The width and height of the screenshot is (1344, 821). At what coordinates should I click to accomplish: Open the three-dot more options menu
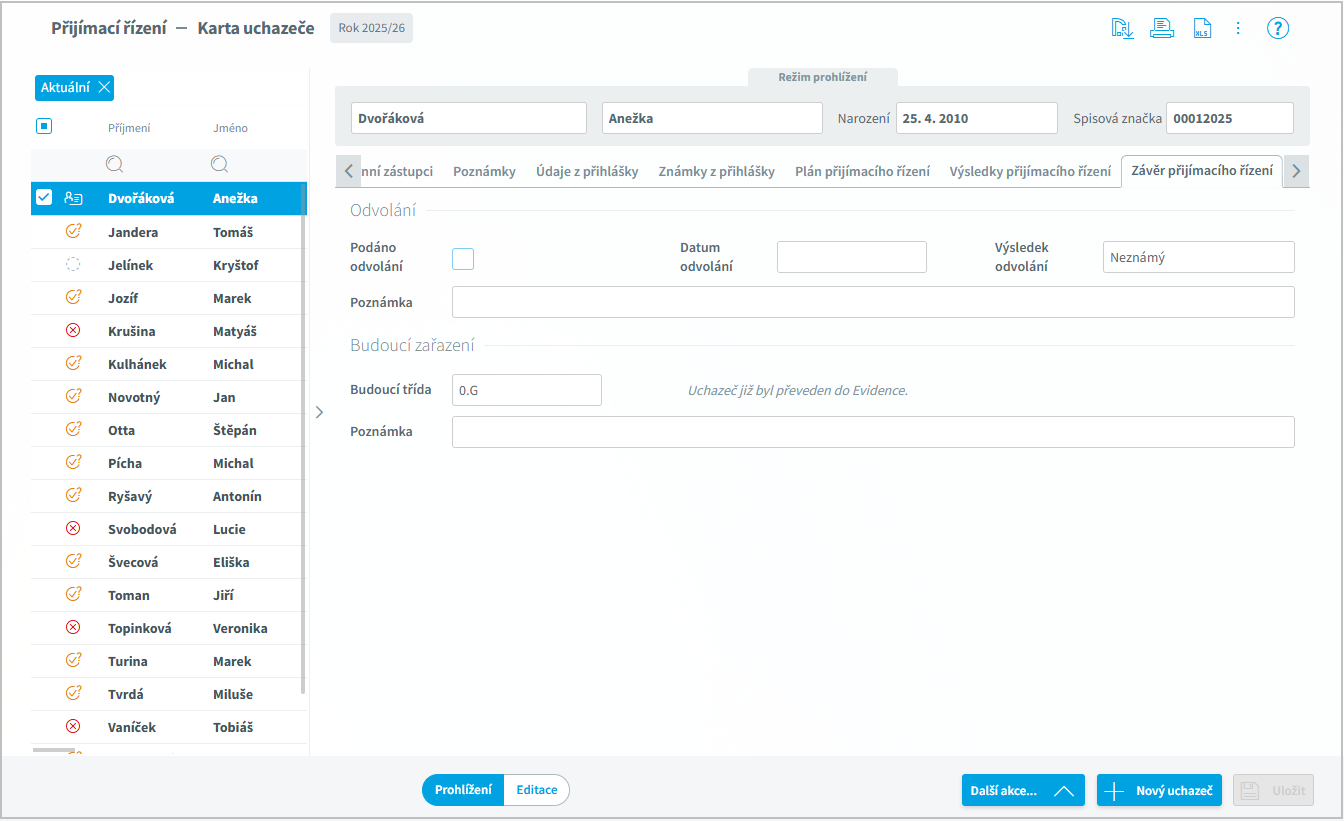point(1238,28)
